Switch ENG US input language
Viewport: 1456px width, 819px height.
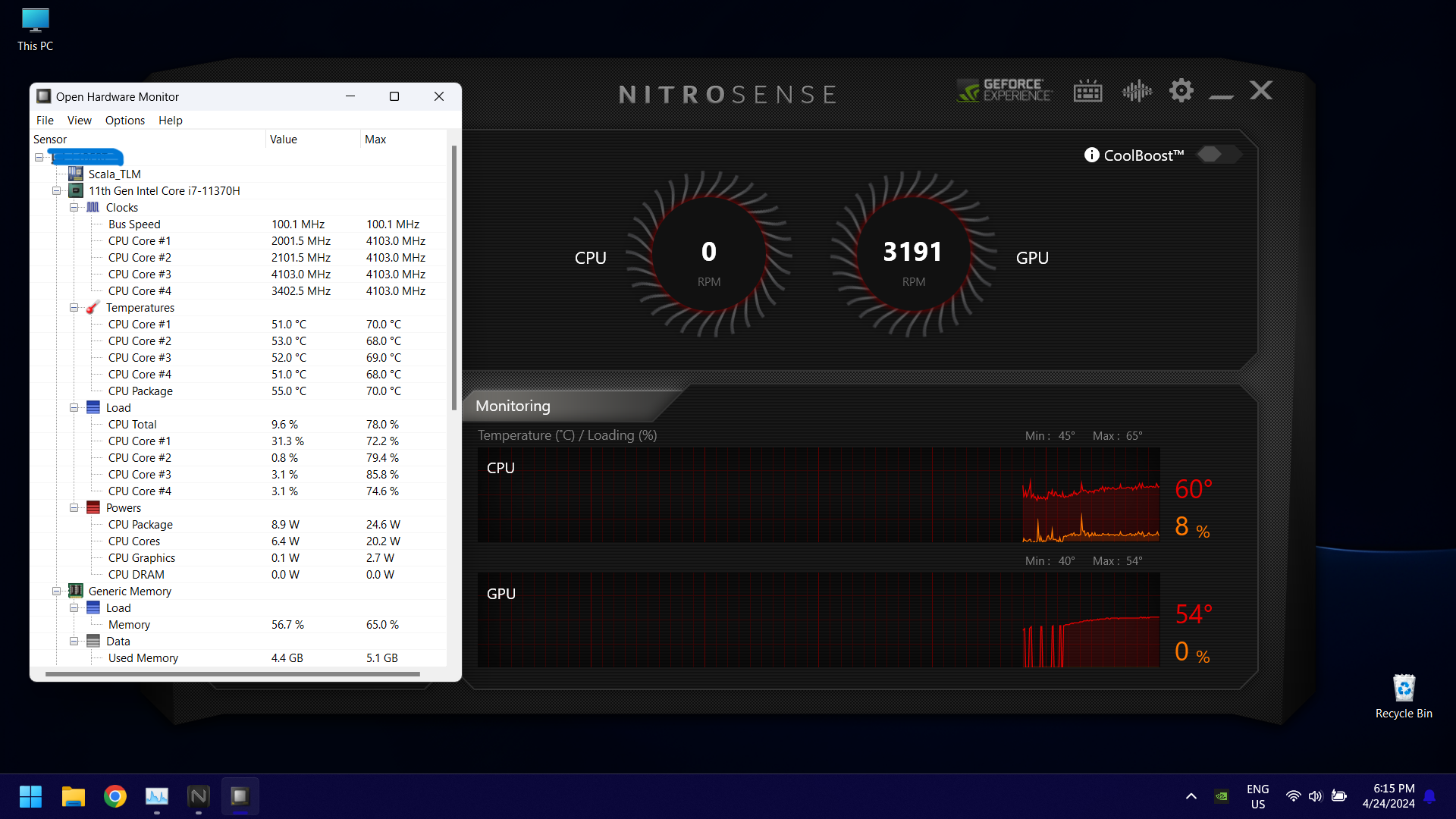click(1258, 796)
